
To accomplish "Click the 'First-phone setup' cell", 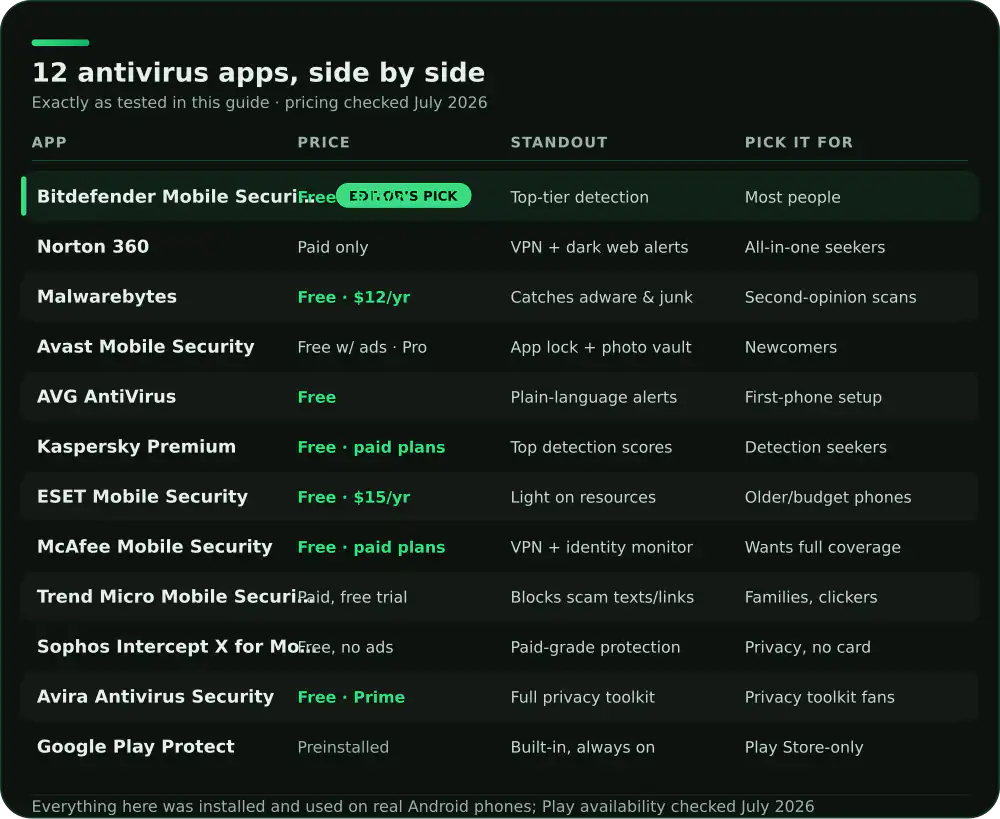I will click(x=814, y=397).
